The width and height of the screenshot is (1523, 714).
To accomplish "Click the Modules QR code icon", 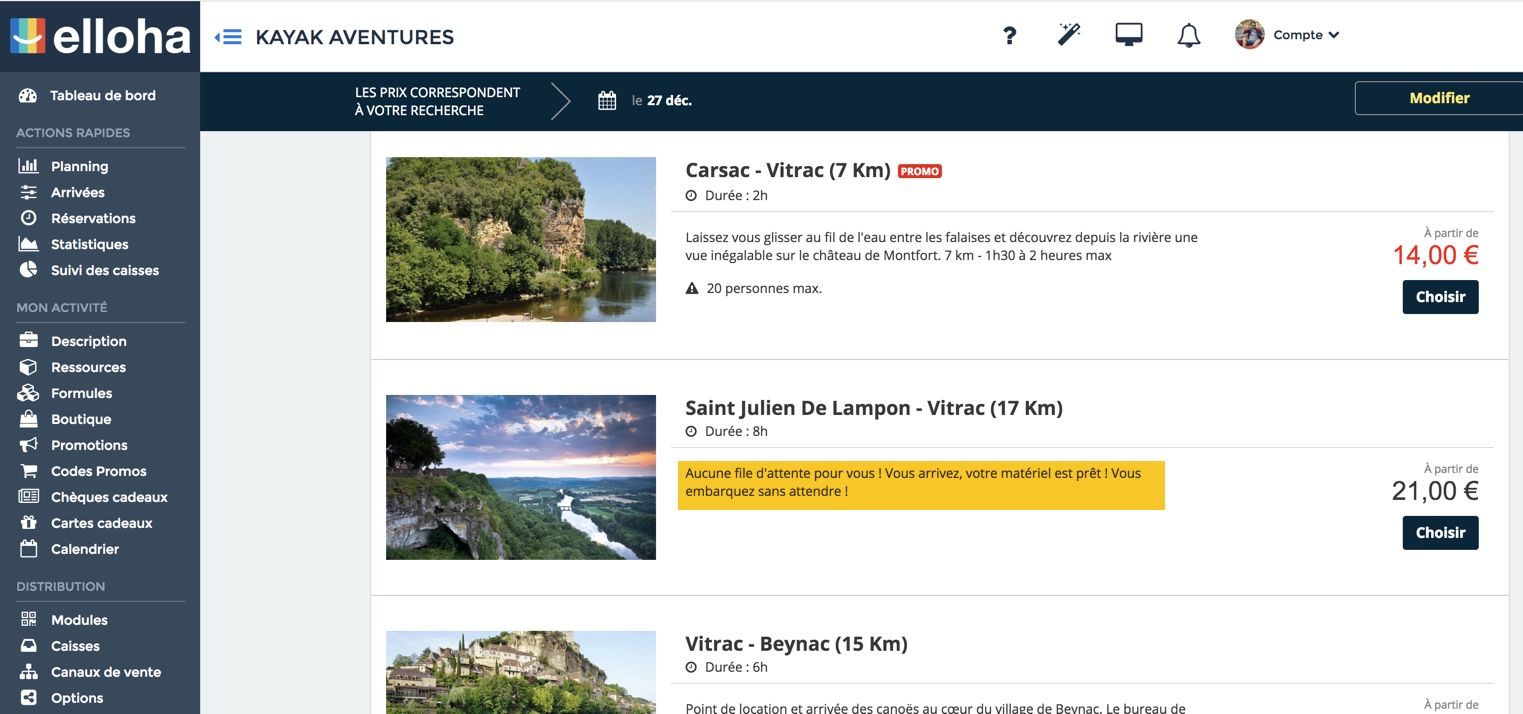I will coord(28,620).
